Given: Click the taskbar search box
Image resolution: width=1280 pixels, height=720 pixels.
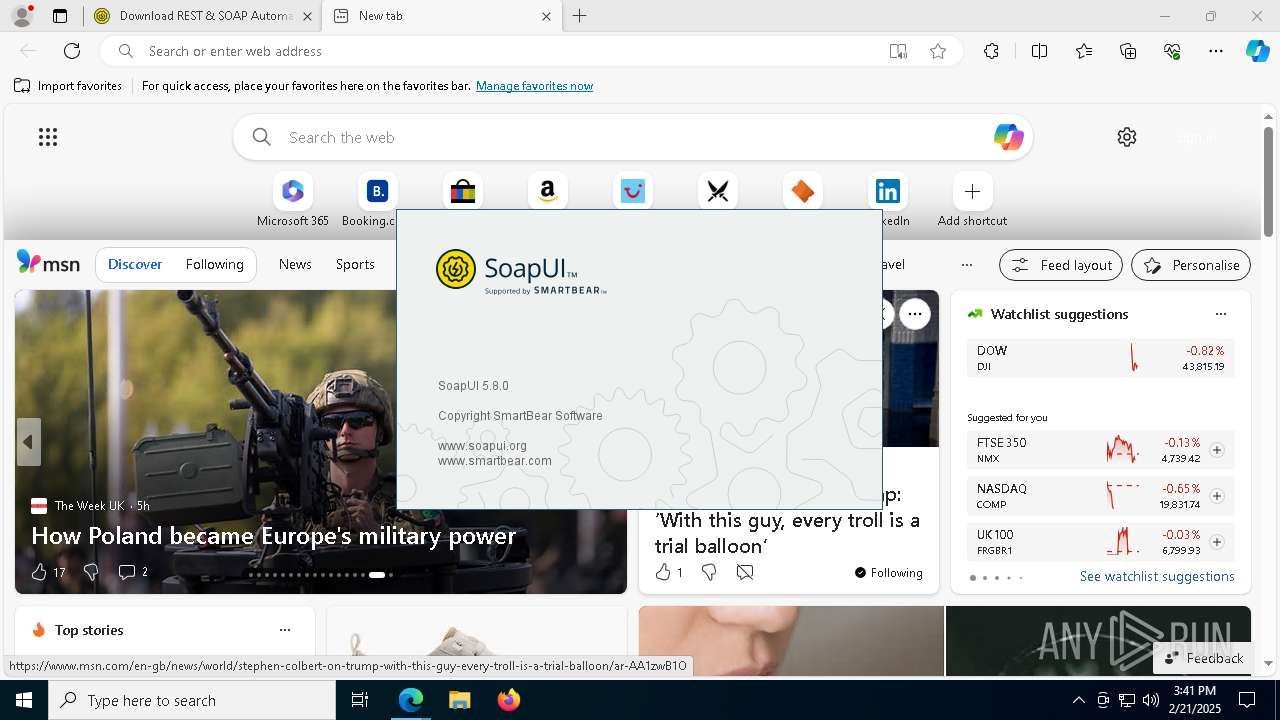Looking at the screenshot, I should [192, 700].
